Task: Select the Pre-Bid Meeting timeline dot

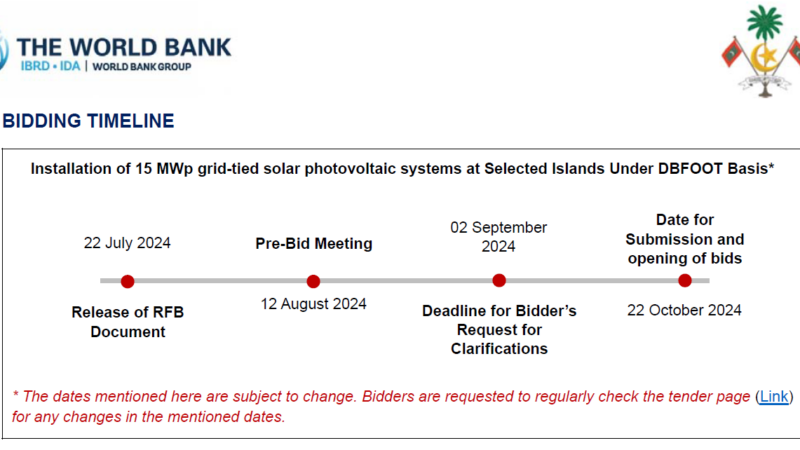Action: click(313, 281)
